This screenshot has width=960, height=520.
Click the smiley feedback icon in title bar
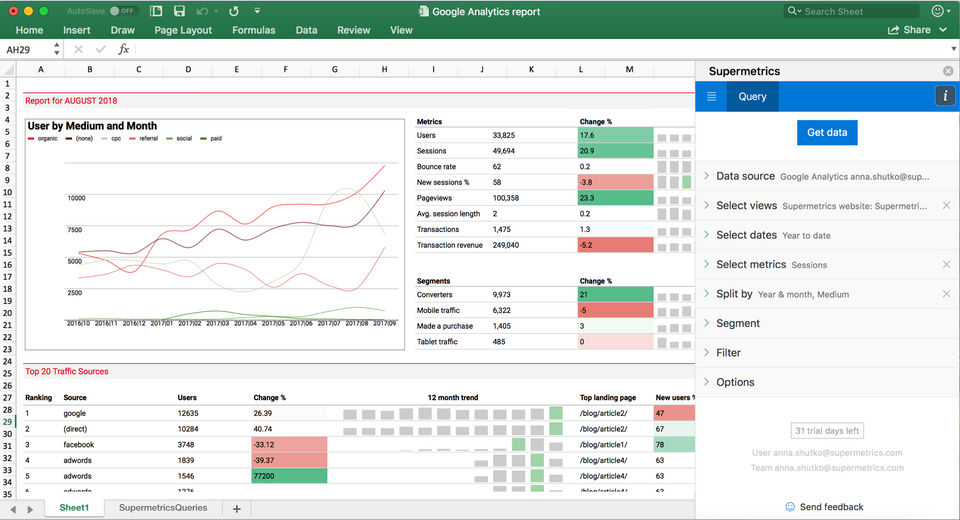937,11
